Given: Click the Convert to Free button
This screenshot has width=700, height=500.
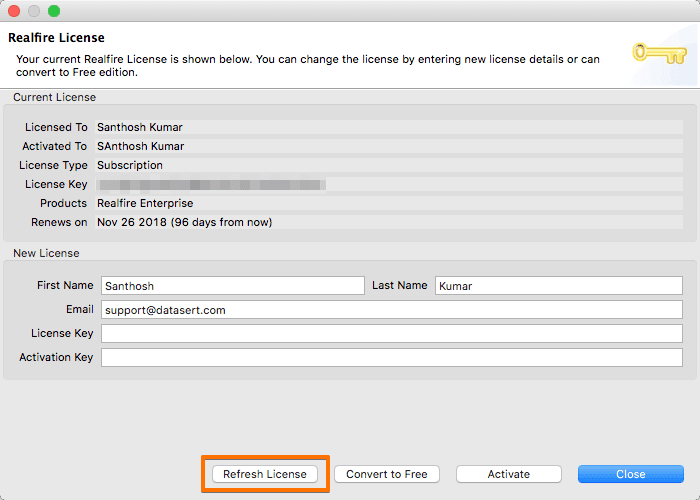Looking at the screenshot, I should 387,474.
